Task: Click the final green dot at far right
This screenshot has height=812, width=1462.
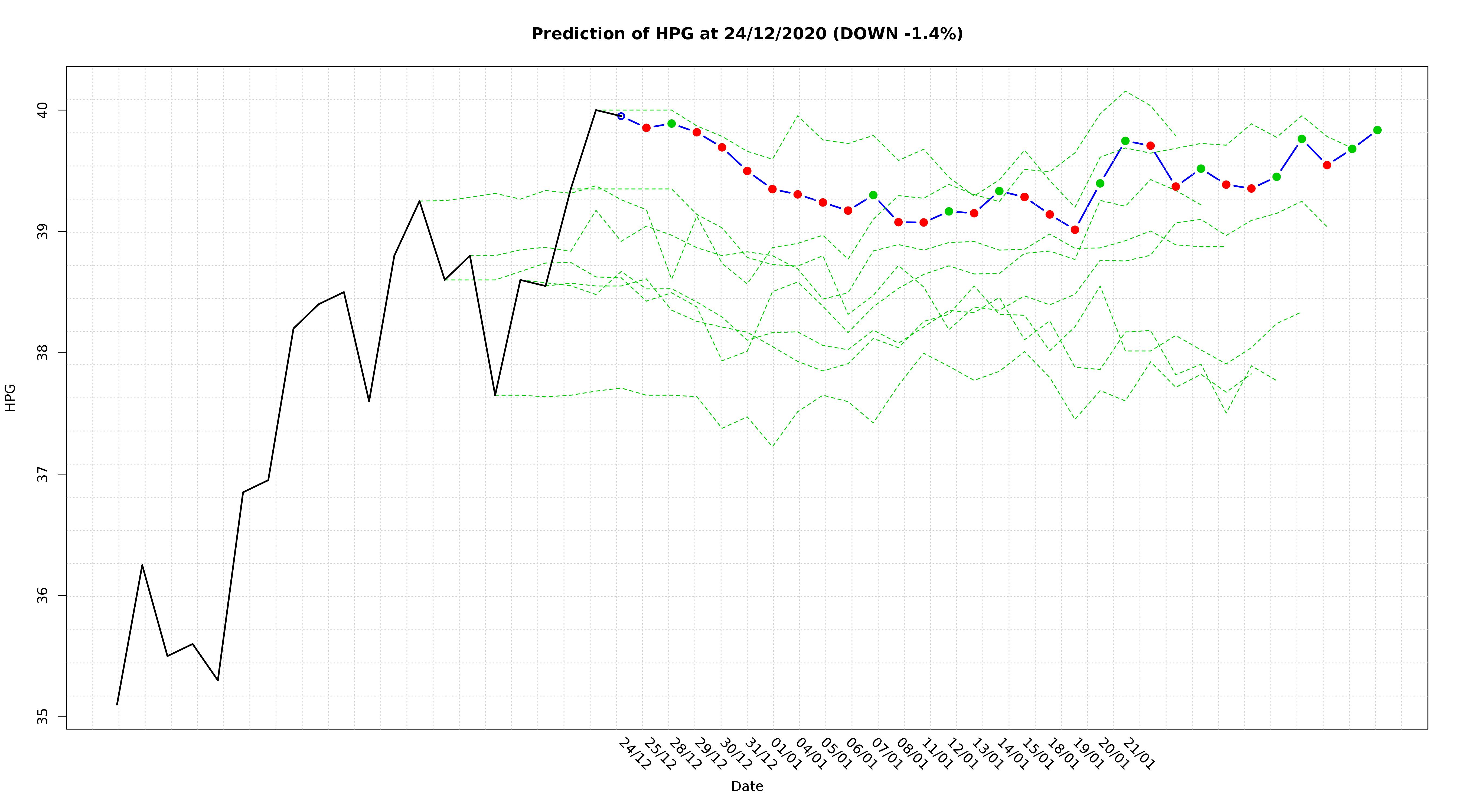Action: (x=1377, y=130)
